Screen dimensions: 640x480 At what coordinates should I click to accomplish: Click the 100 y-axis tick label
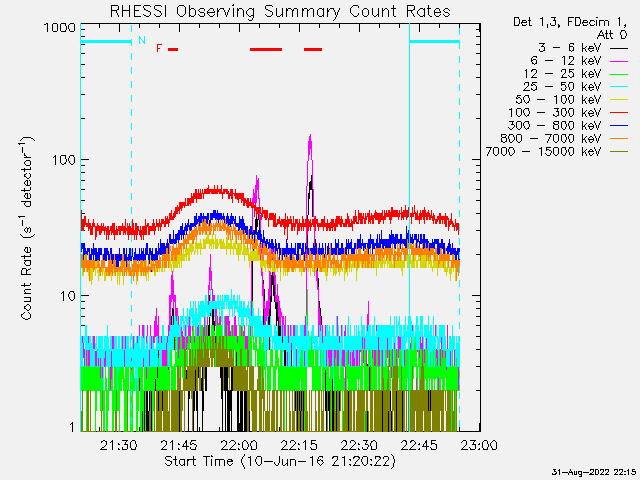tap(64, 160)
